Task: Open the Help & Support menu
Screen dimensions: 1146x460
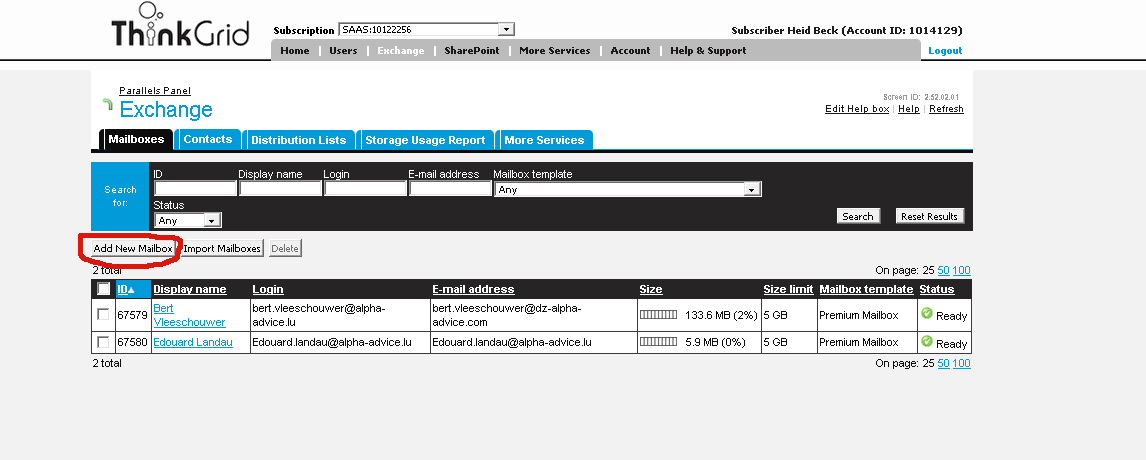Action: 708,50
